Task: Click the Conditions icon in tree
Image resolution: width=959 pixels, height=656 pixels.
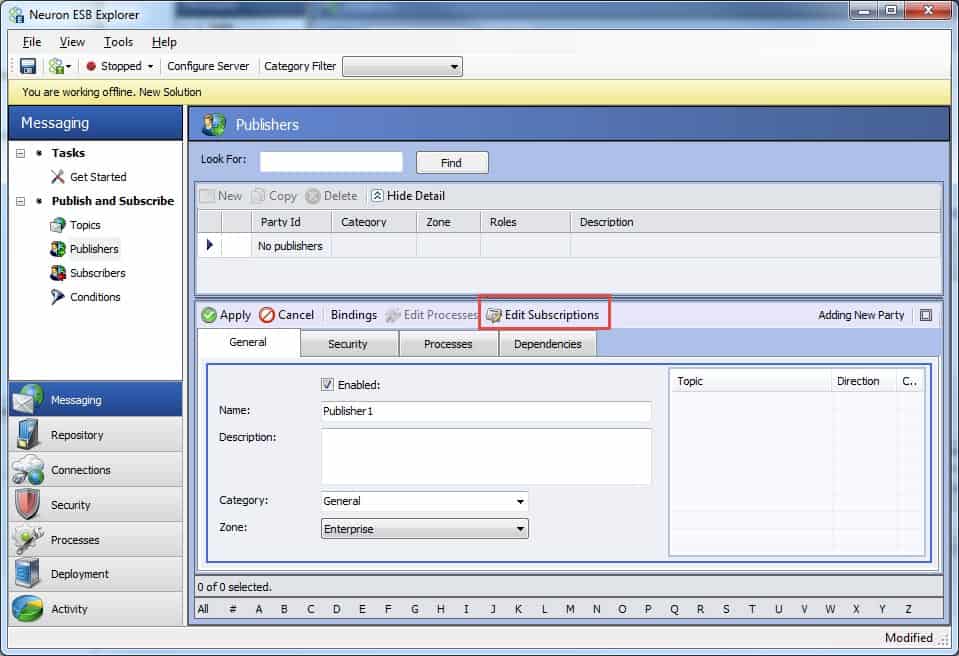Action: coord(57,297)
